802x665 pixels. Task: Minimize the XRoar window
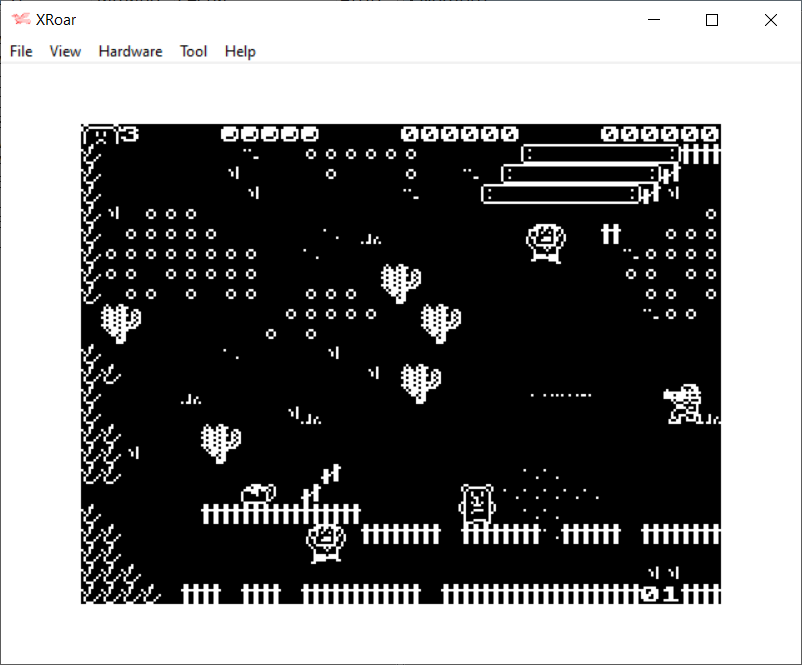pos(654,20)
